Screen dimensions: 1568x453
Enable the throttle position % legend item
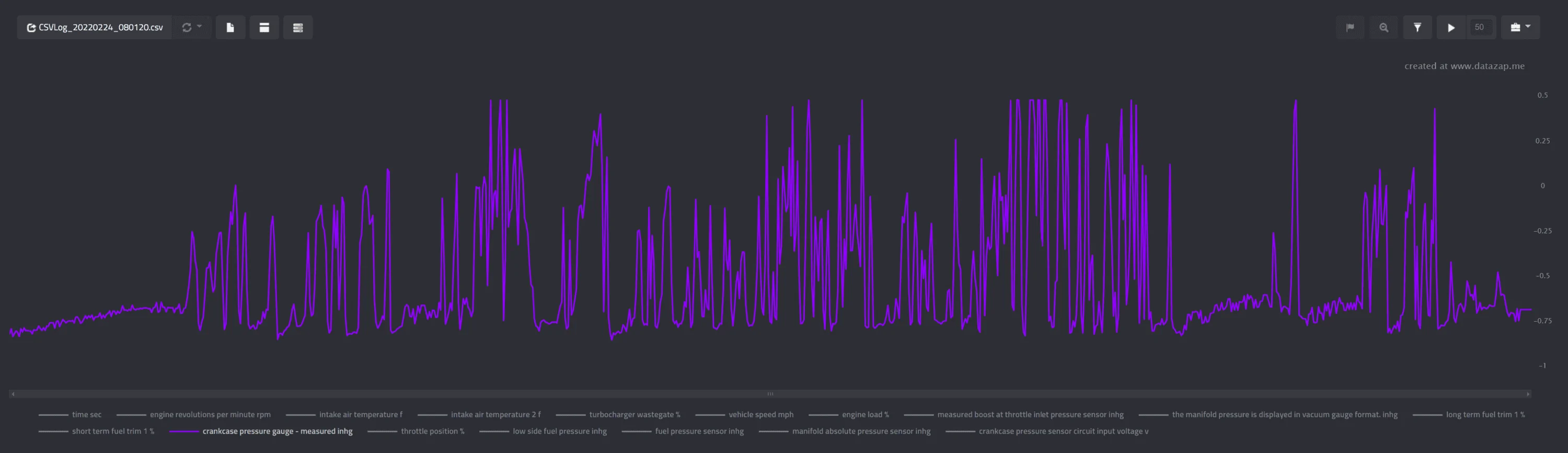tap(432, 431)
